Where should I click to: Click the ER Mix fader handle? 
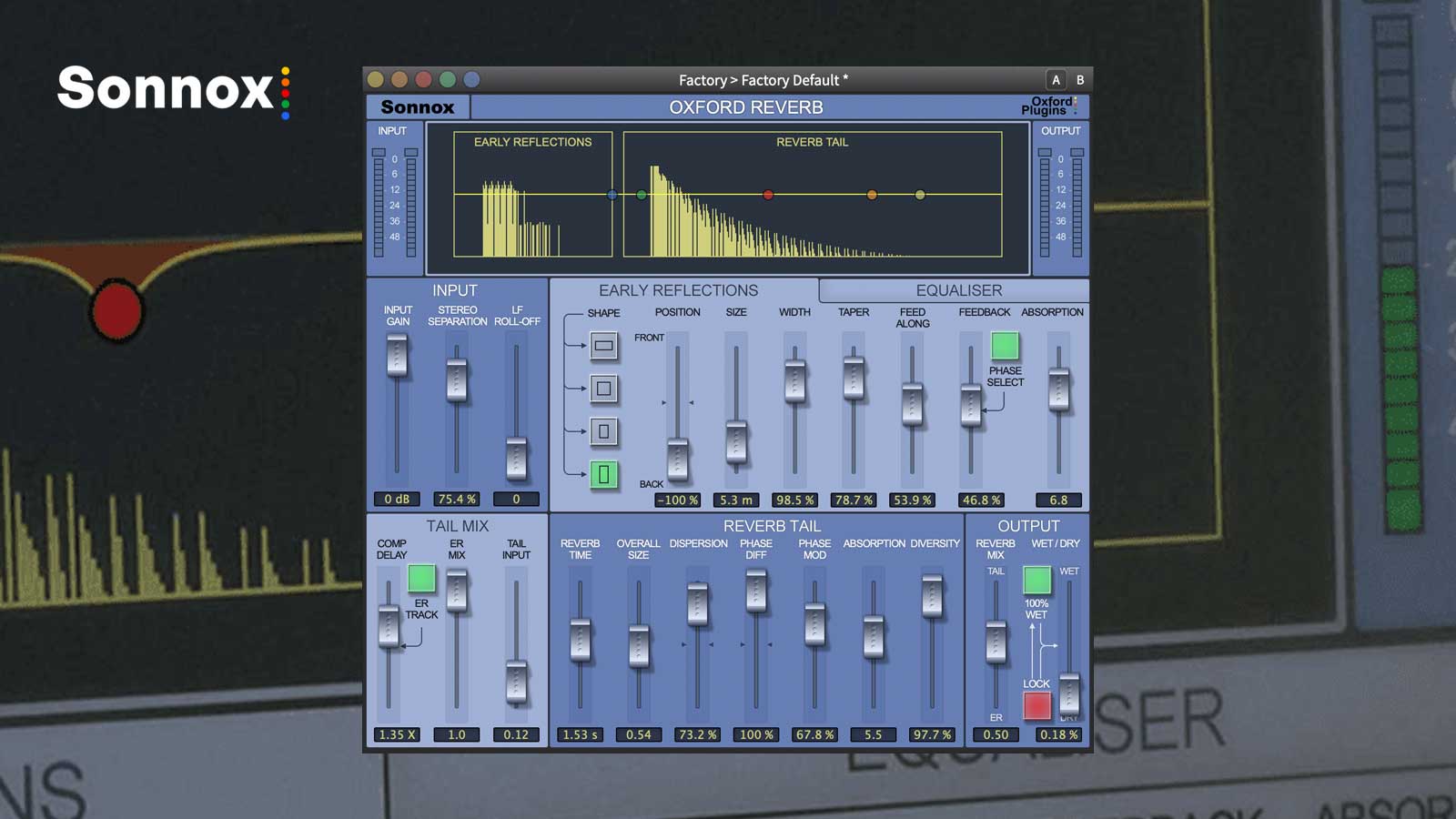click(457, 591)
